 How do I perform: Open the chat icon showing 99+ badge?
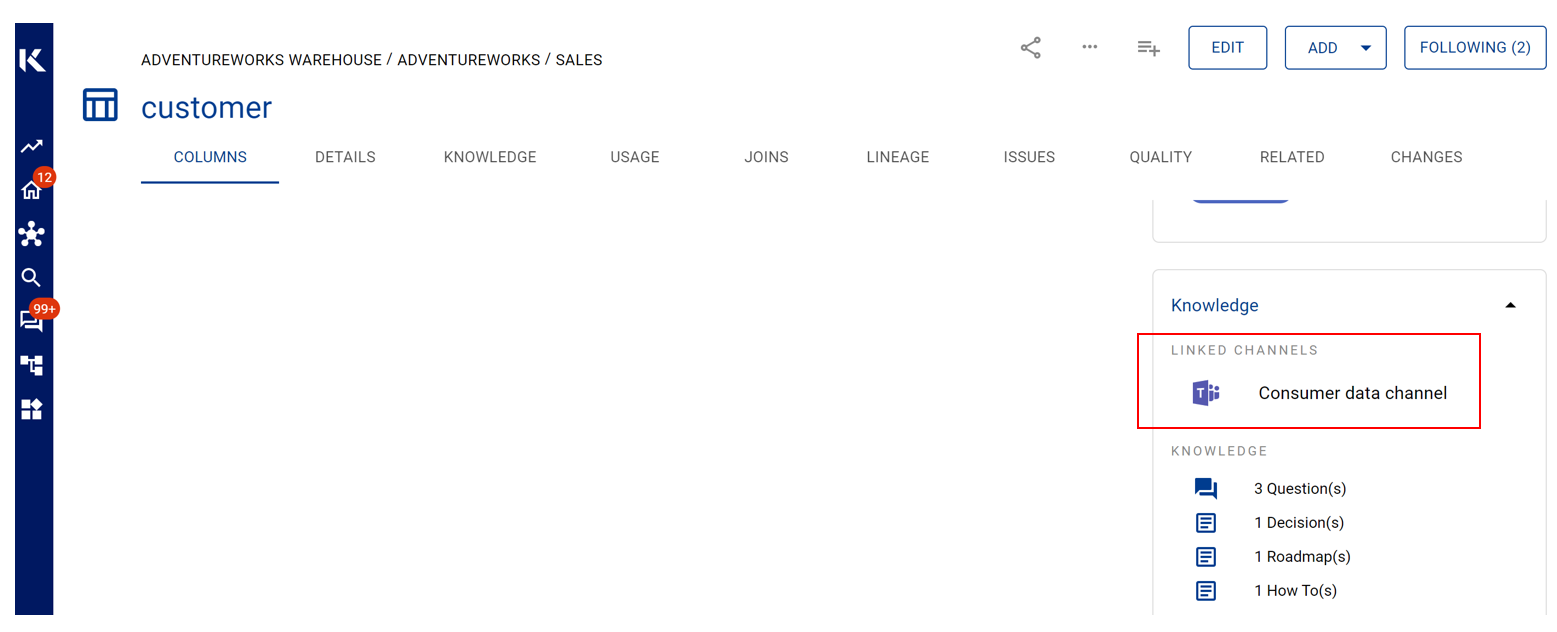[32, 321]
